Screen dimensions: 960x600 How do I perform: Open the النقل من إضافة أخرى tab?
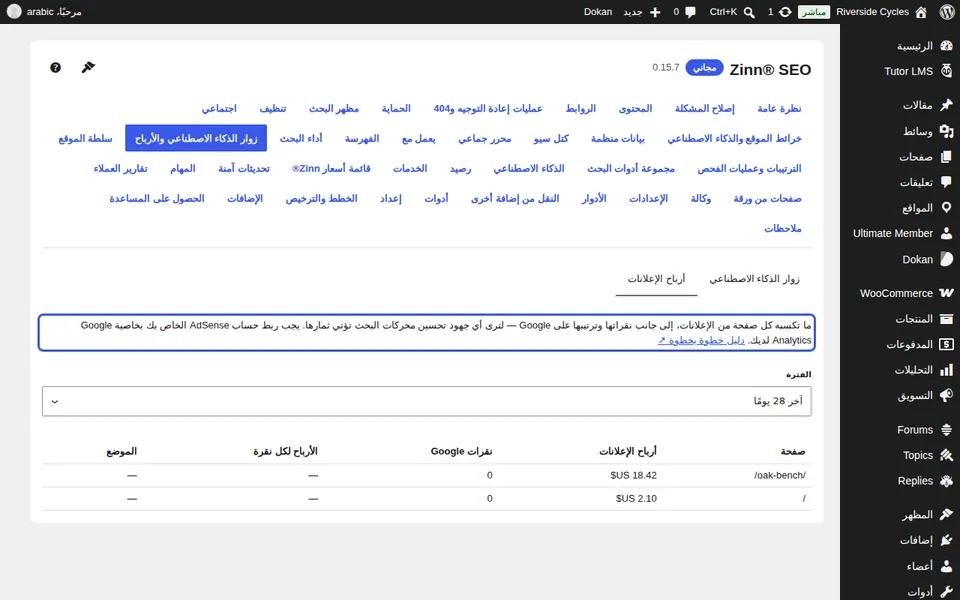point(515,198)
